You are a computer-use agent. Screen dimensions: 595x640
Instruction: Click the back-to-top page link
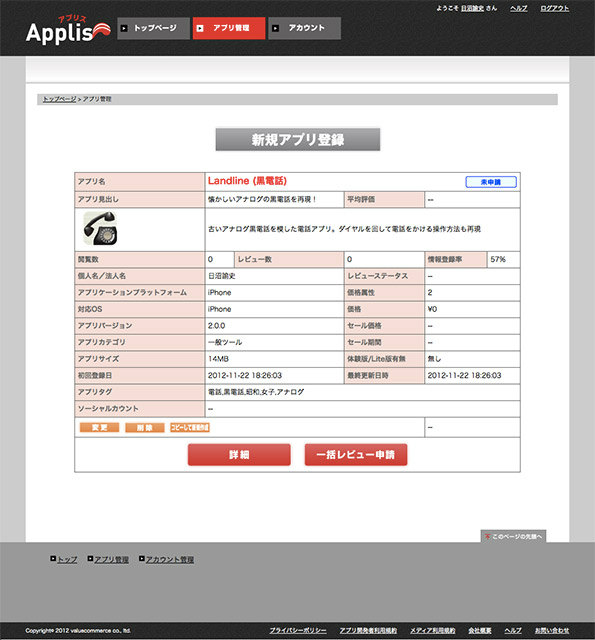click(x=513, y=536)
